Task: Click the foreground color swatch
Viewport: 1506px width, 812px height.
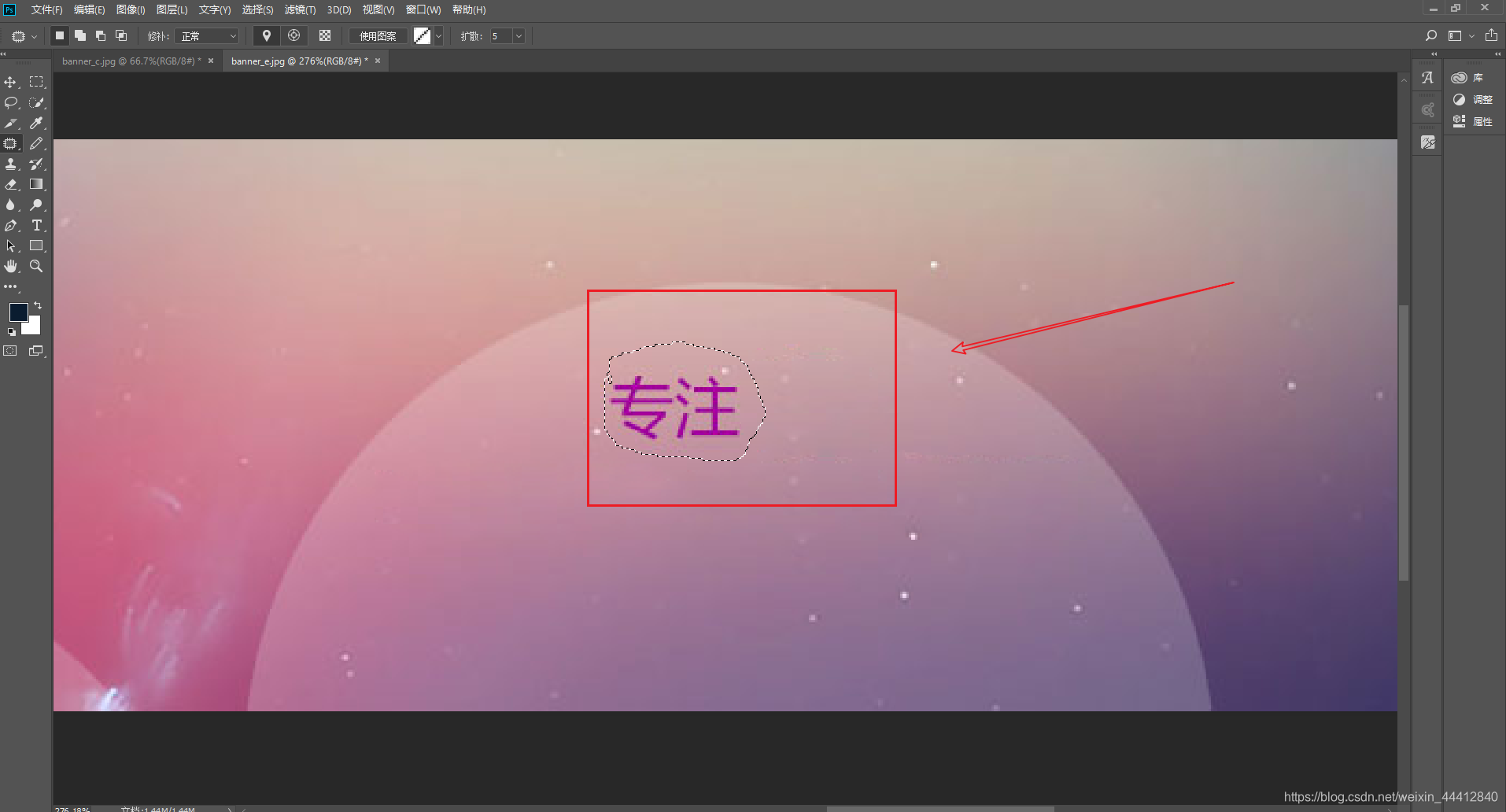Action: pyautogui.click(x=18, y=312)
